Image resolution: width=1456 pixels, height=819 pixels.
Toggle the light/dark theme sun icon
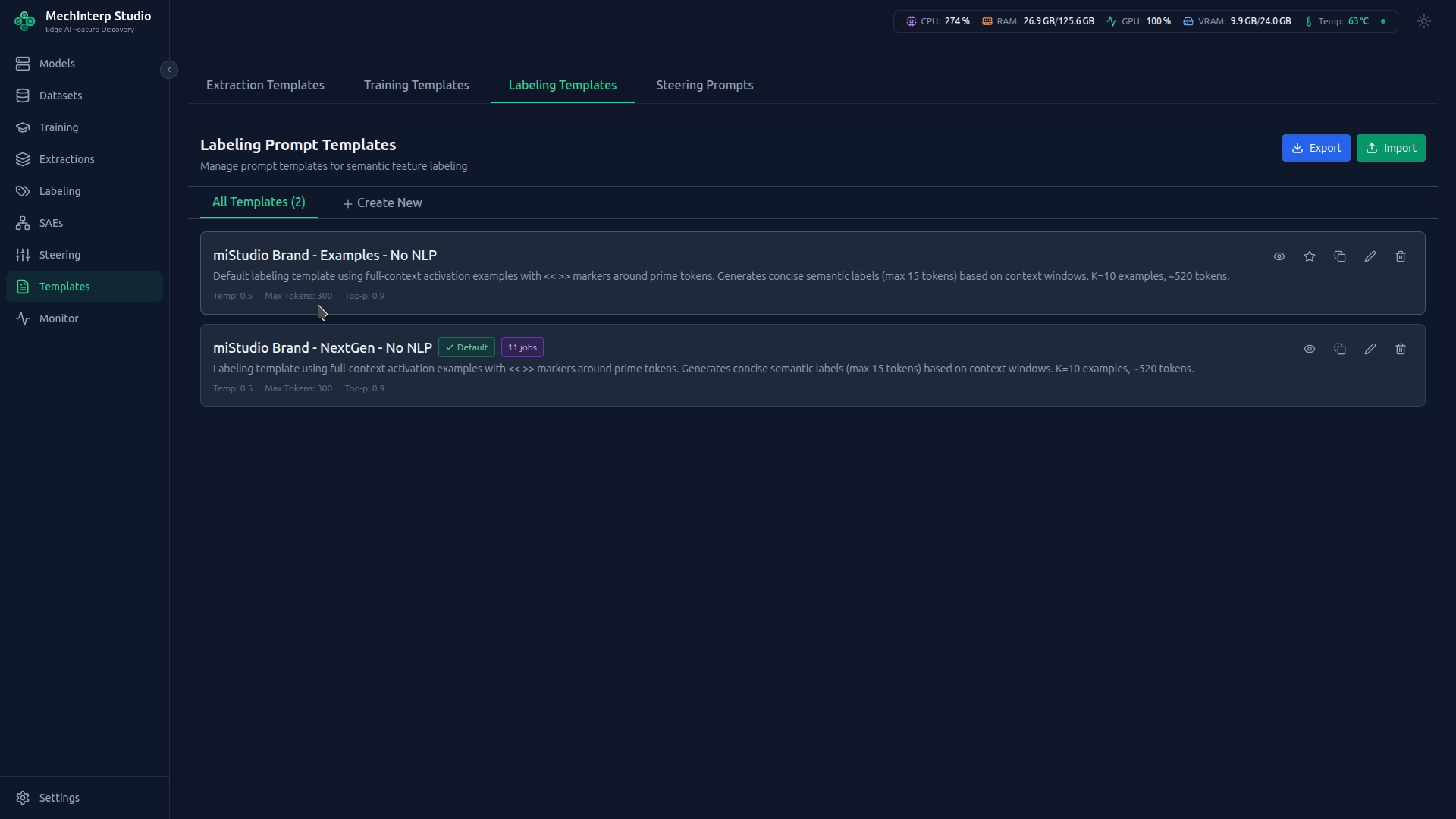[x=1424, y=21]
